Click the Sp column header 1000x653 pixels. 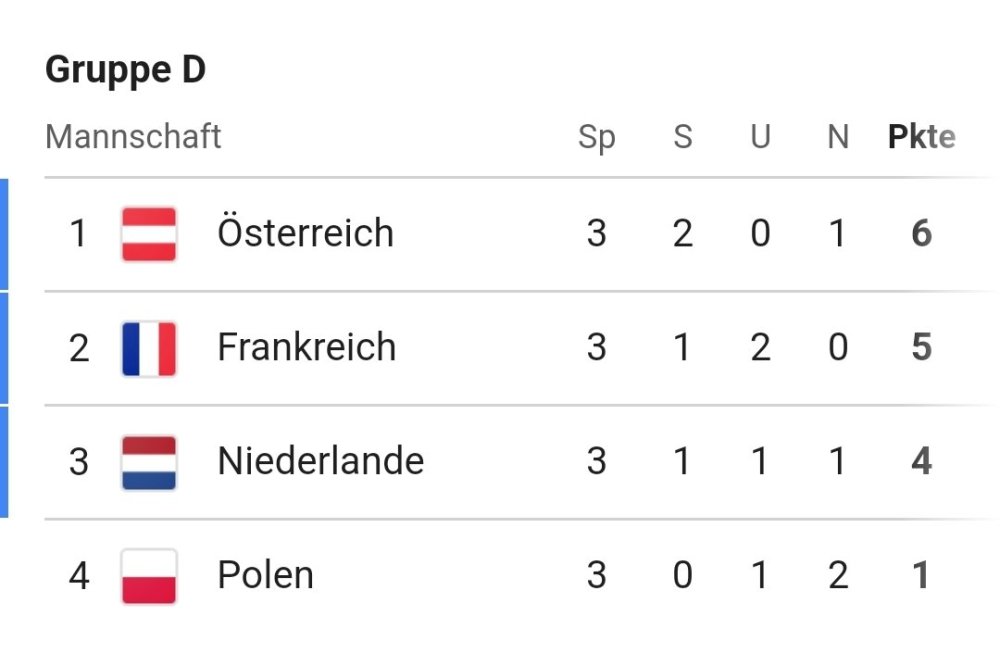click(x=597, y=137)
